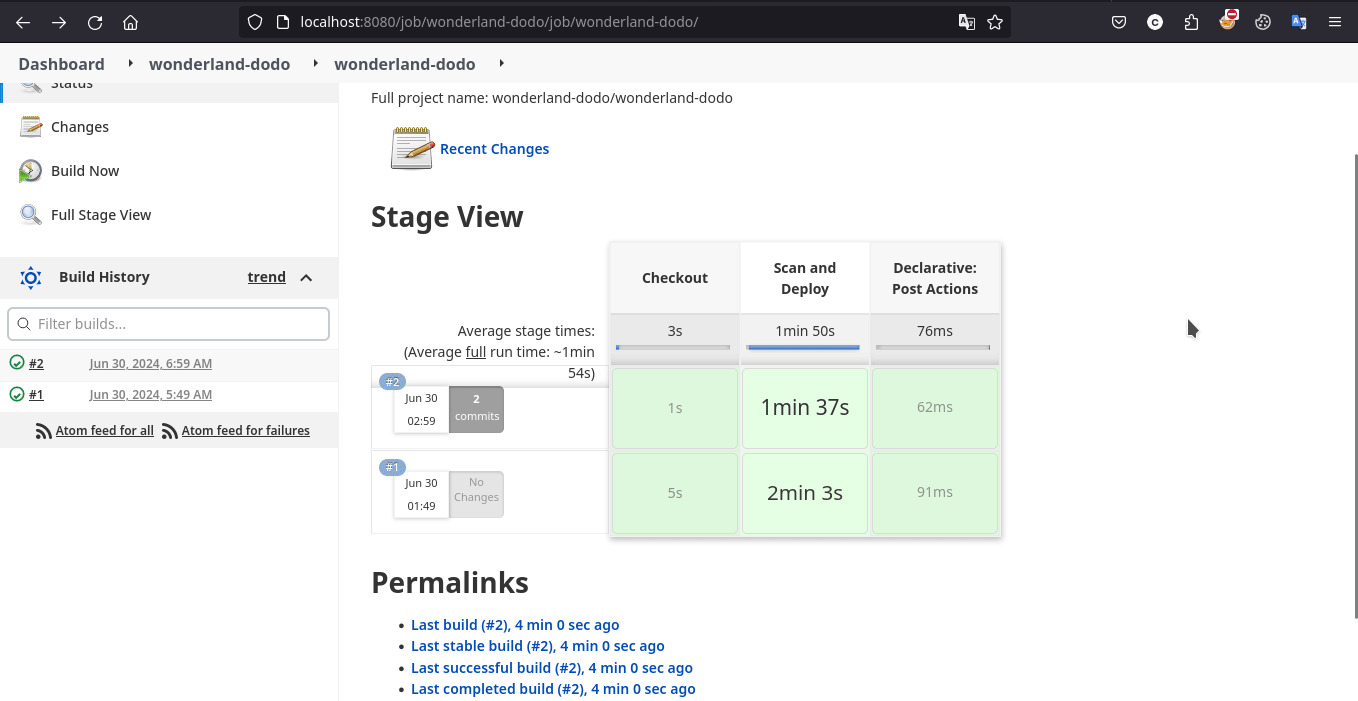Open the Firefox hamburger menu
Image resolution: width=1358 pixels, height=701 pixels.
pos(1335,22)
